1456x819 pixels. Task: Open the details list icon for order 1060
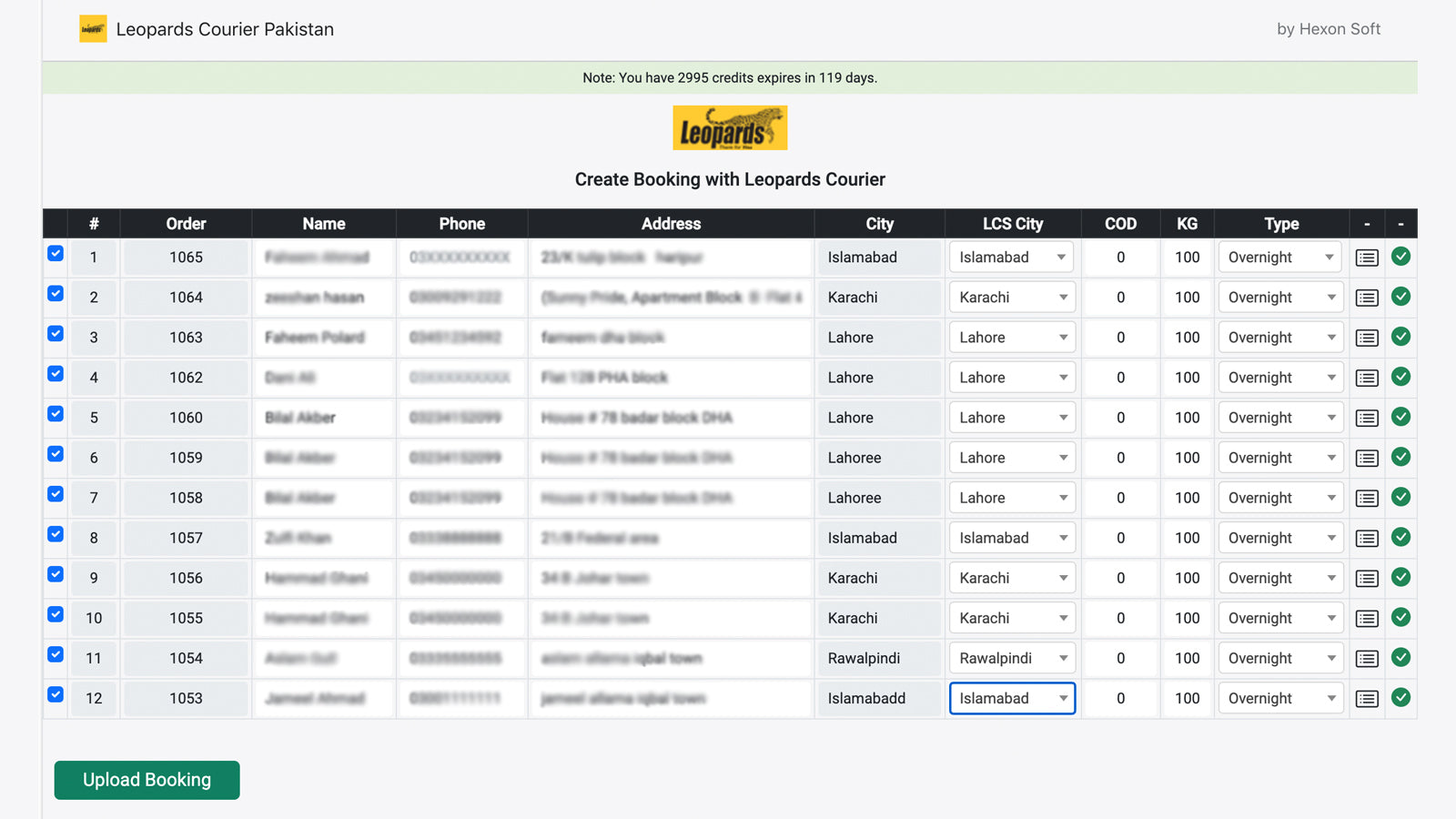[1367, 418]
